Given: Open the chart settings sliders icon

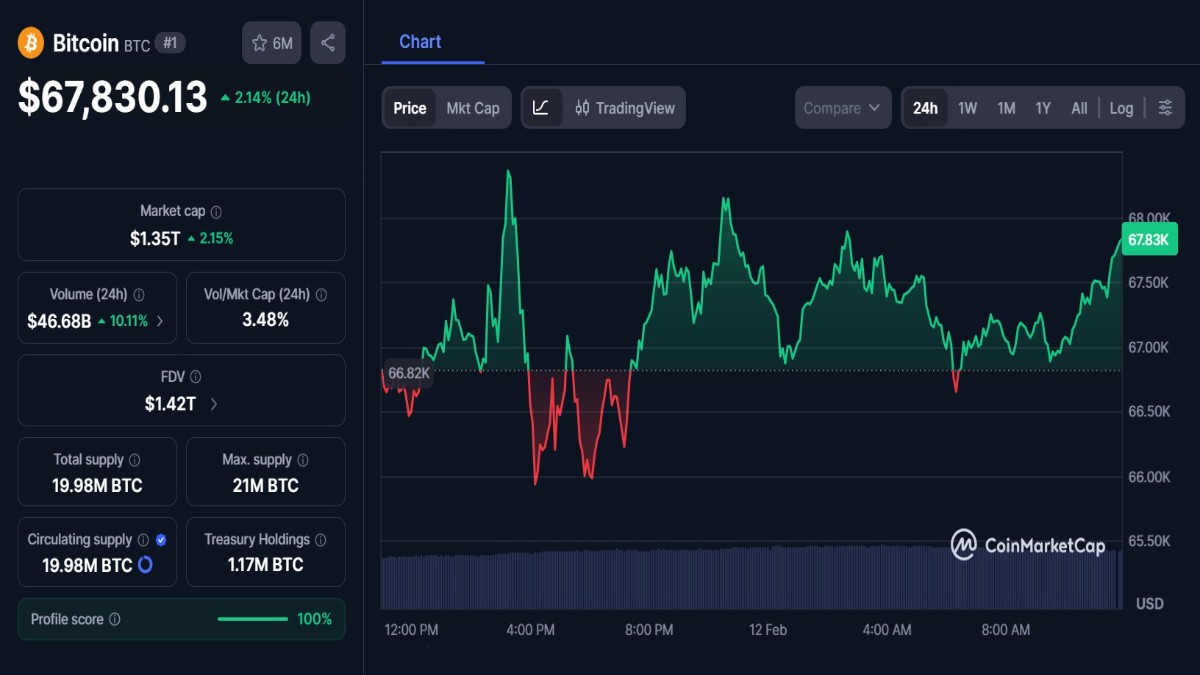Looking at the screenshot, I should click(1165, 107).
